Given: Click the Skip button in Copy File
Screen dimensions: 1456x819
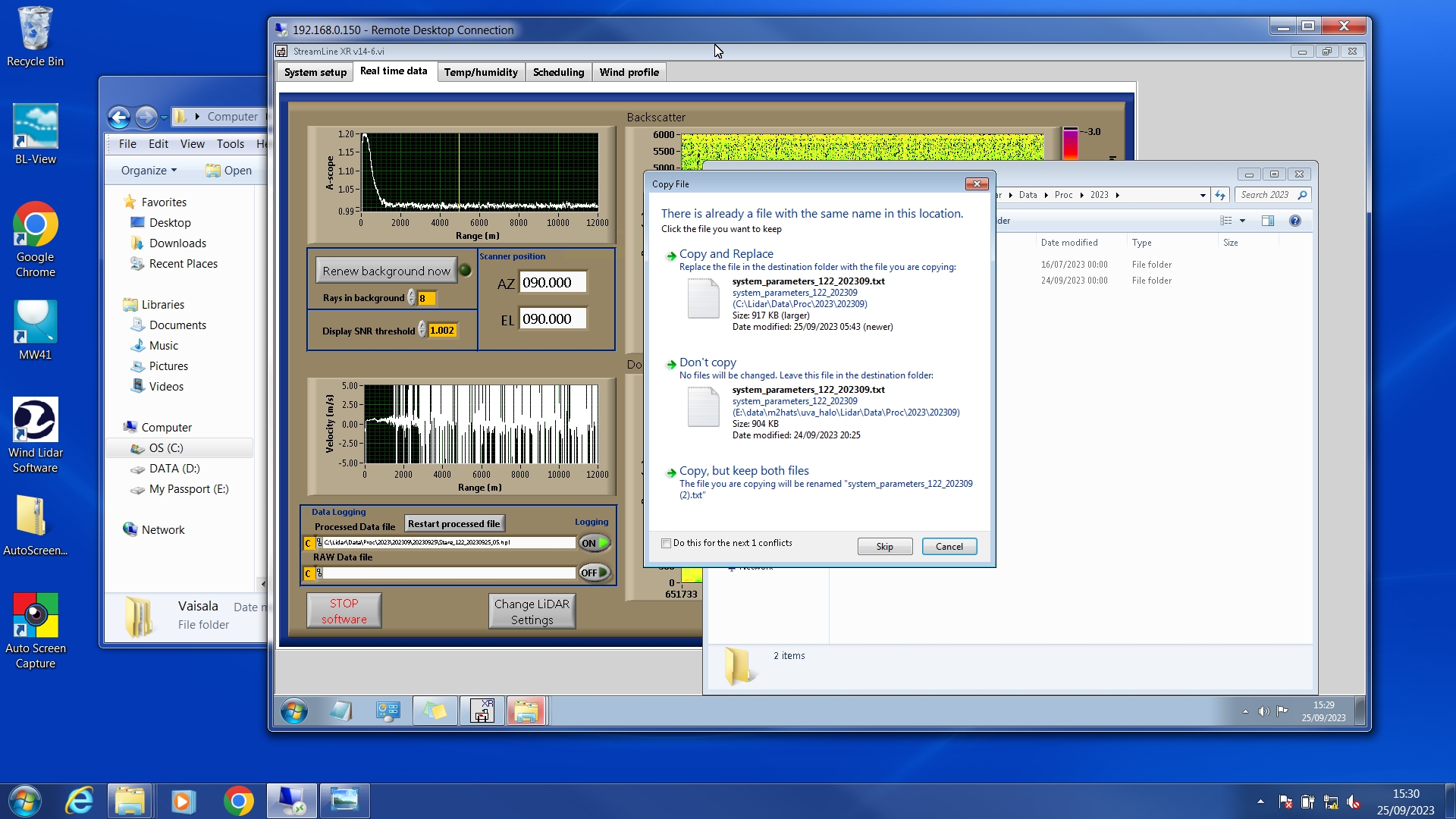Looking at the screenshot, I should (884, 547).
